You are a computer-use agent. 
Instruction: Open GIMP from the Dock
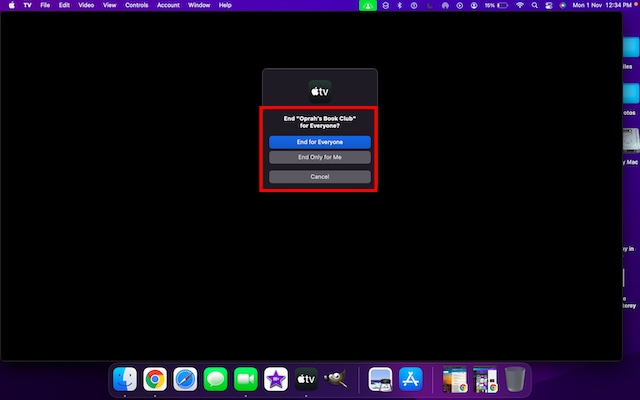coord(336,379)
